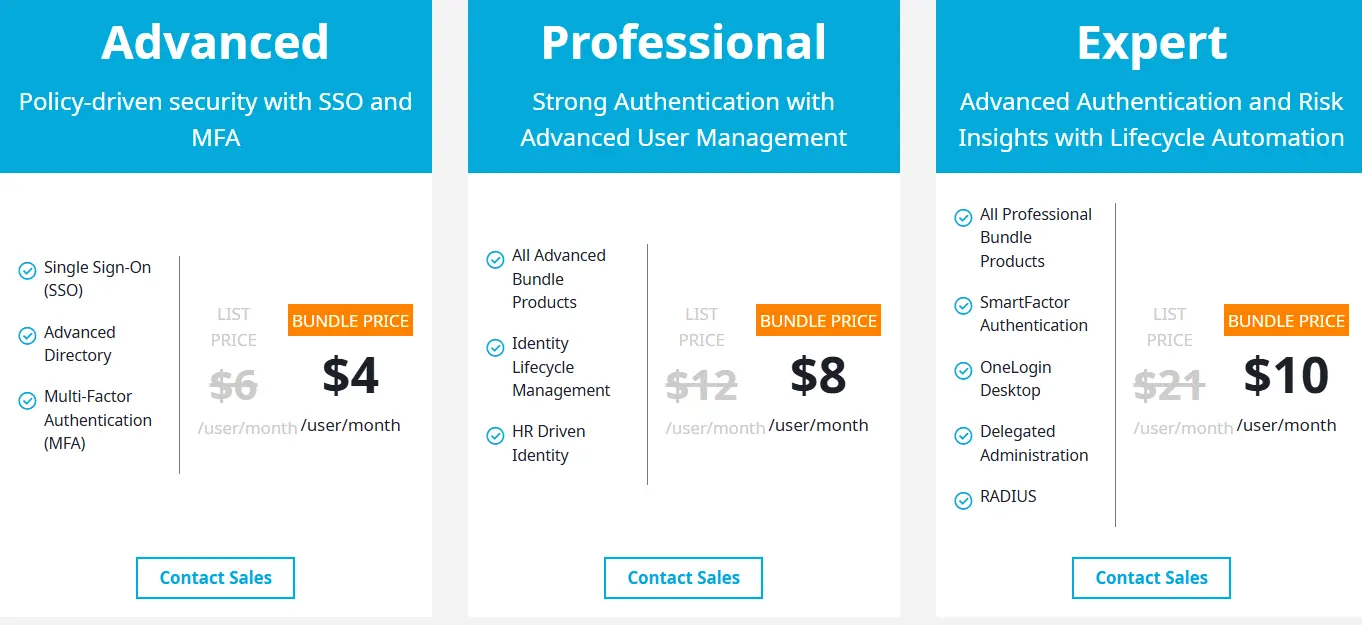Click the checkmark next to Identity Lifecycle Management

click(495, 348)
